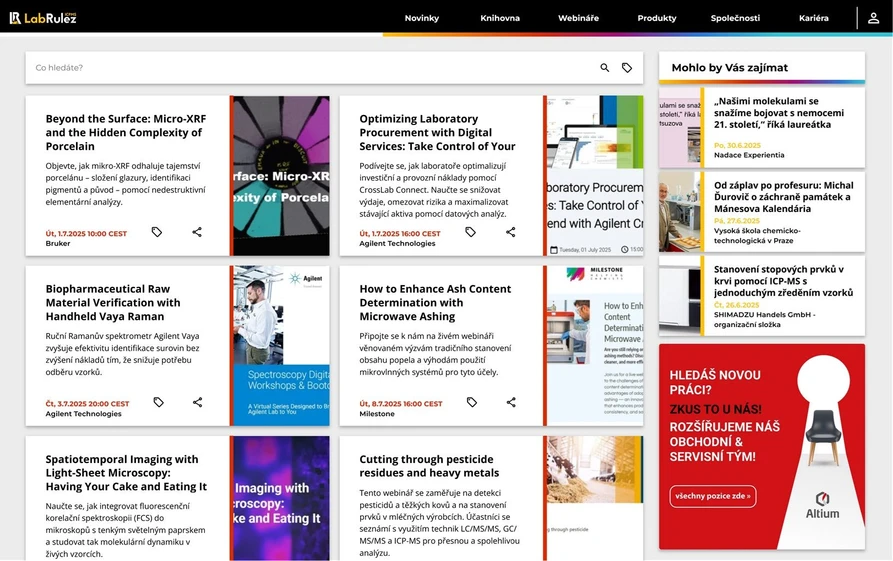The image size is (893, 561).
Task: Click 'všechny pozice zde' button in Altium ad
Action: coord(713,496)
